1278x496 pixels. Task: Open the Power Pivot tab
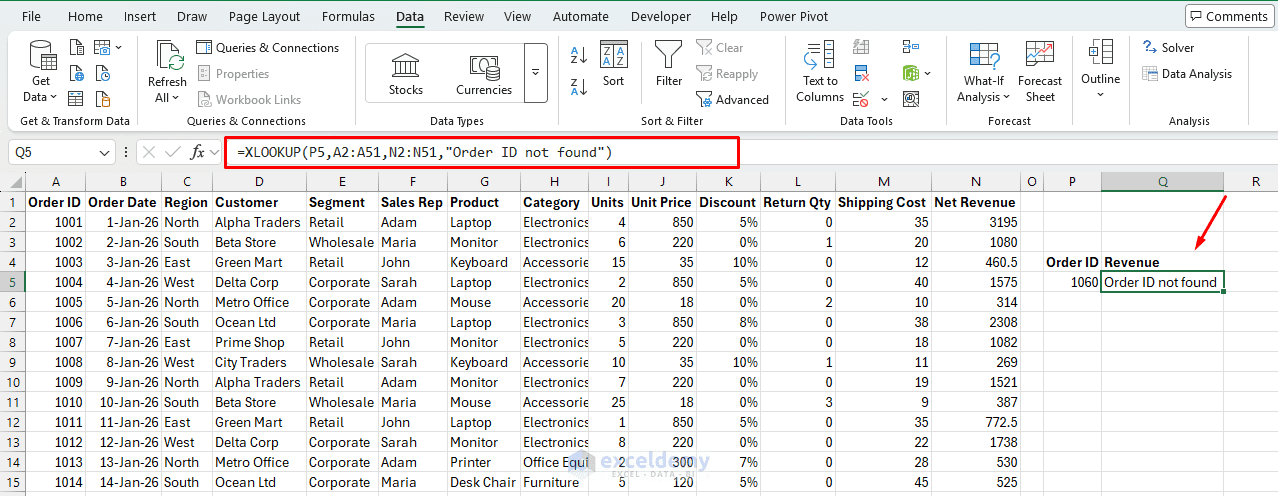point(794,16)
